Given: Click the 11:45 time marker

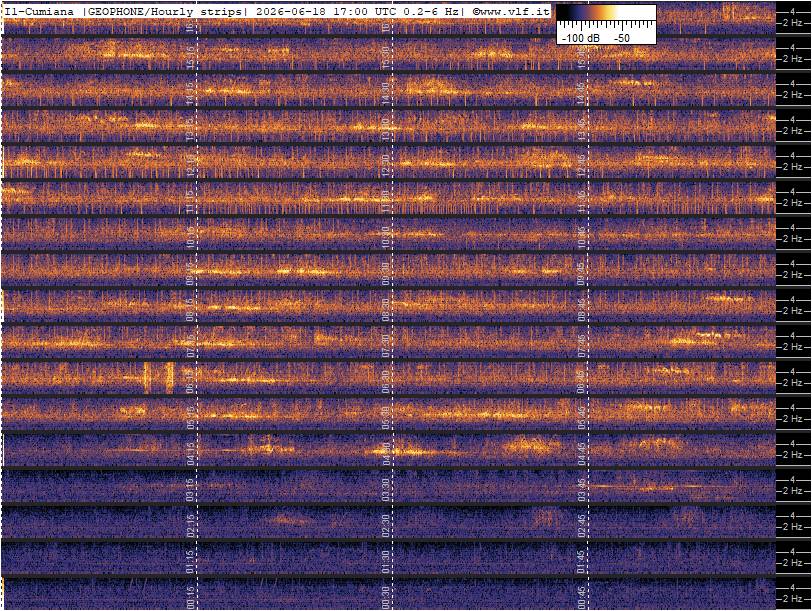Looking at the screenshot, I should coord(581,201).
